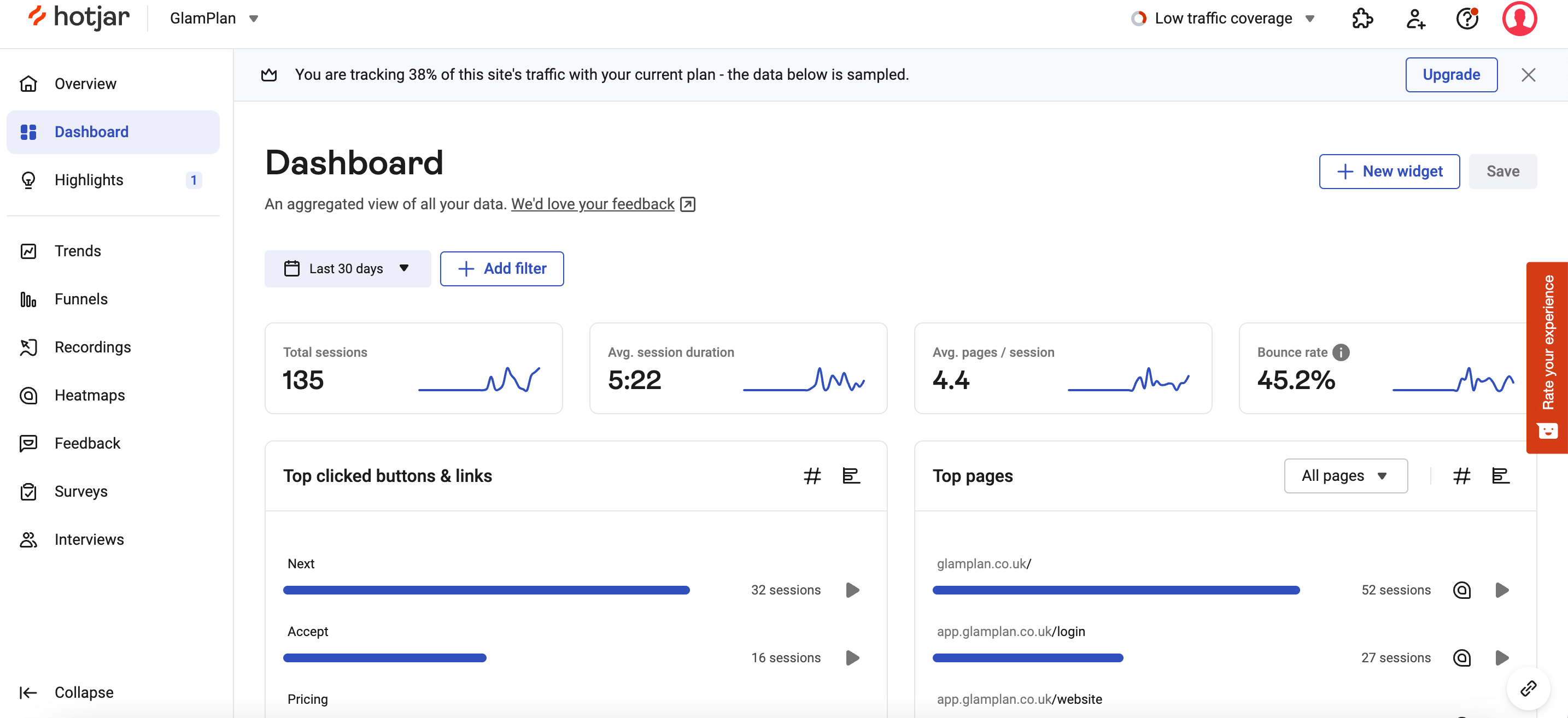The width and height of the screenshot is (1568, 718).
Task: Play recordings for Next button clicks
Action: pos(852,590)
